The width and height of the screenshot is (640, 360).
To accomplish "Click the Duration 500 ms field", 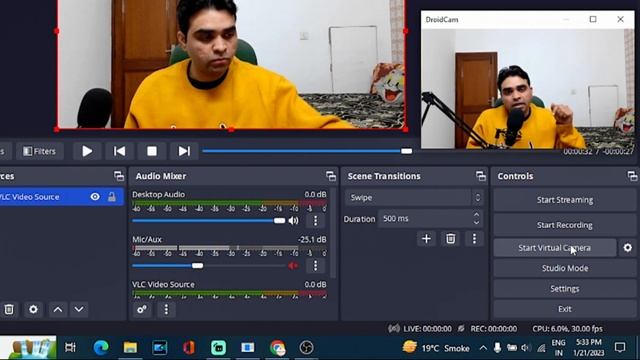I will pyautogui.click(x=424, y=219).
